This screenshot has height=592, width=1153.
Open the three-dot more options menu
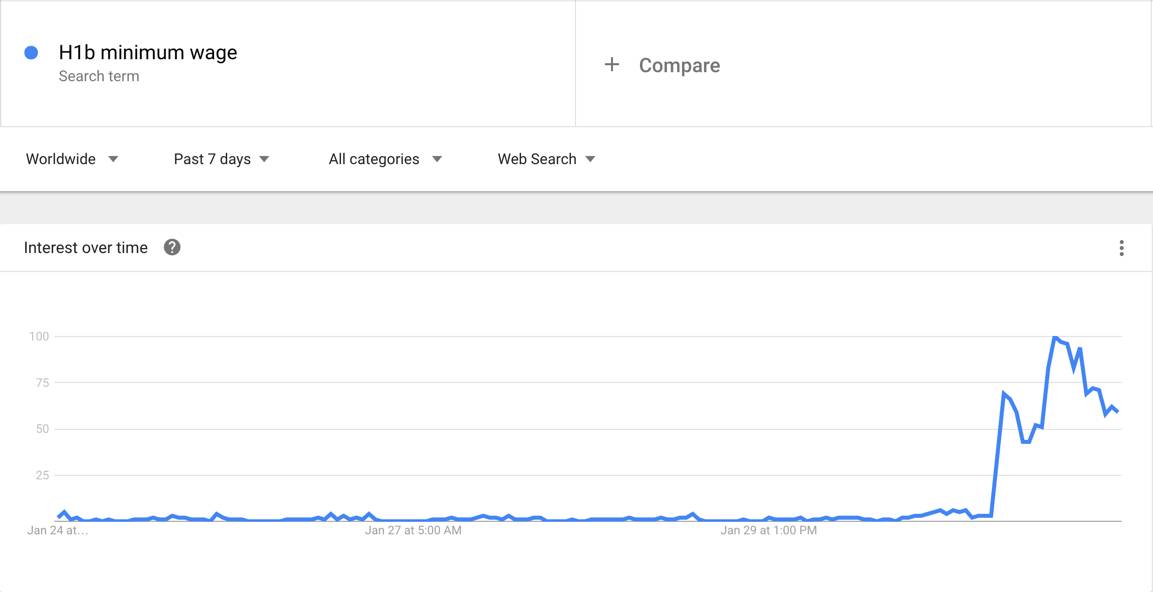click(1121, 248)
